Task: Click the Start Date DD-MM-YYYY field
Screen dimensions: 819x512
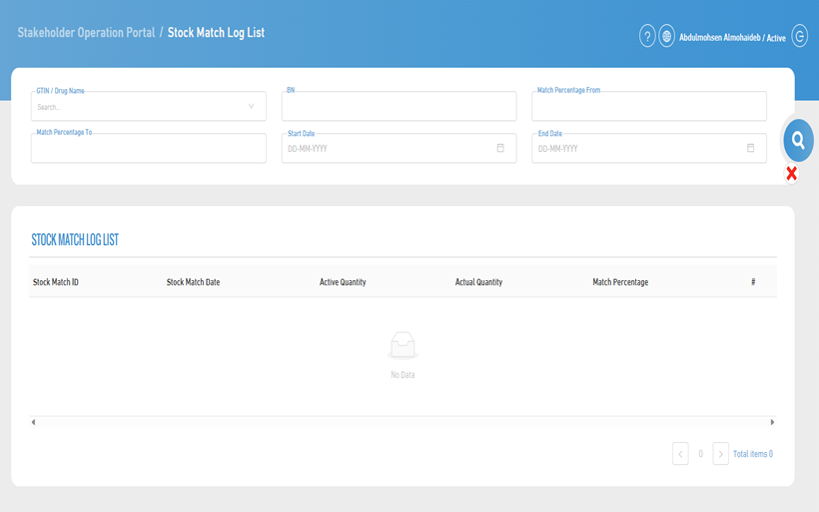Action: 399,148
